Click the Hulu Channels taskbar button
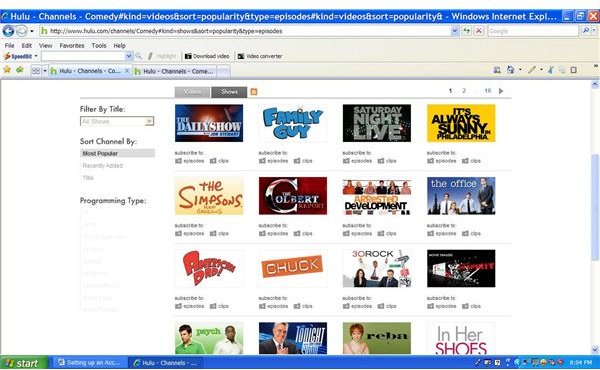Viewport: 600px width, 370px height. [165, 363]
